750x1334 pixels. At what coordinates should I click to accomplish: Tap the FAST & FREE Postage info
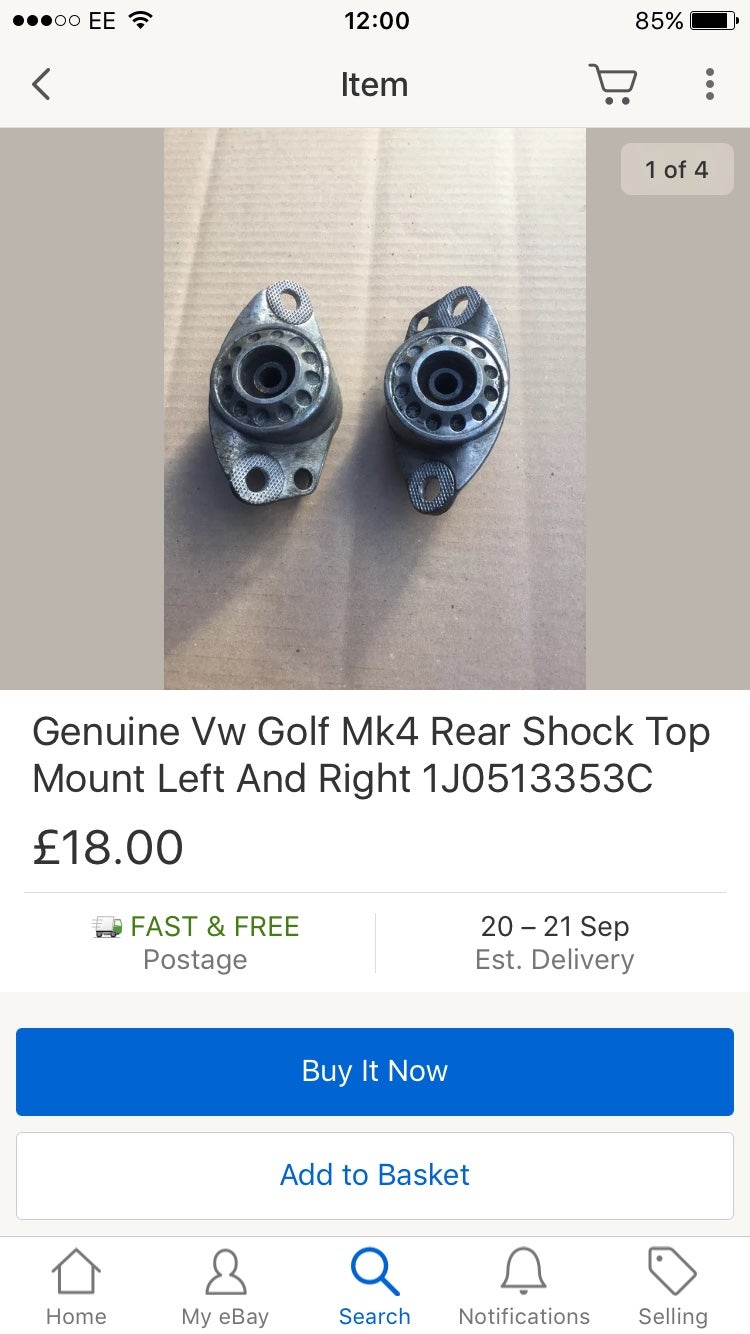pyautogui.click(x=195, y=943)
